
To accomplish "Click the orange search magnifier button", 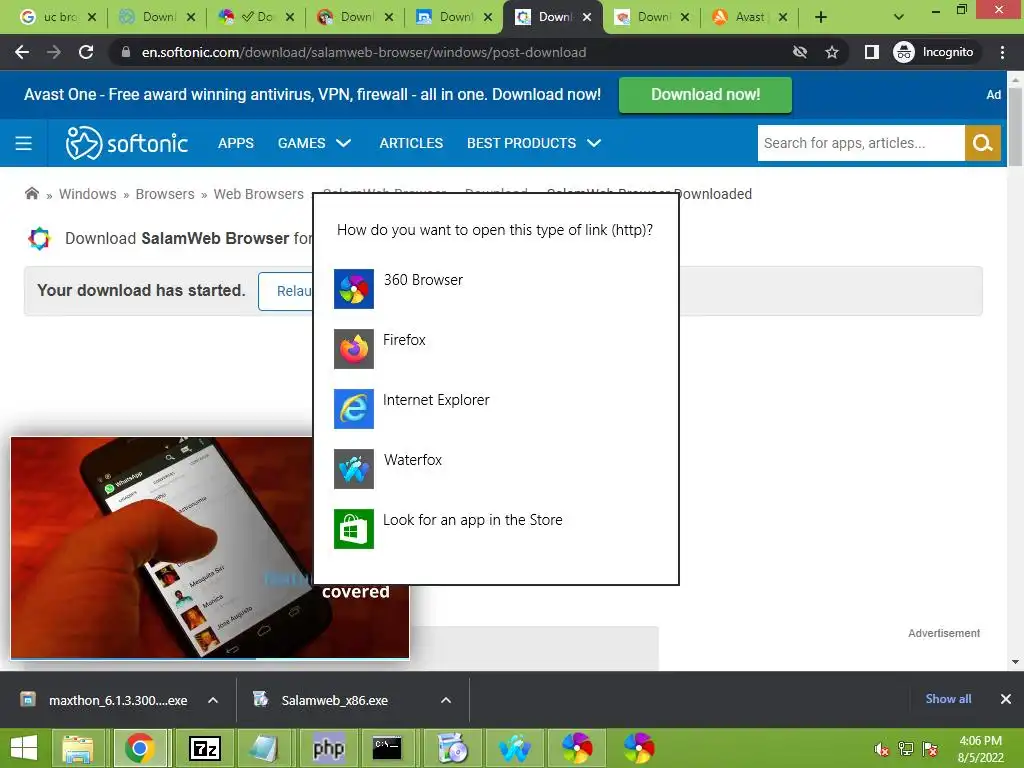I will pos(982,143).
